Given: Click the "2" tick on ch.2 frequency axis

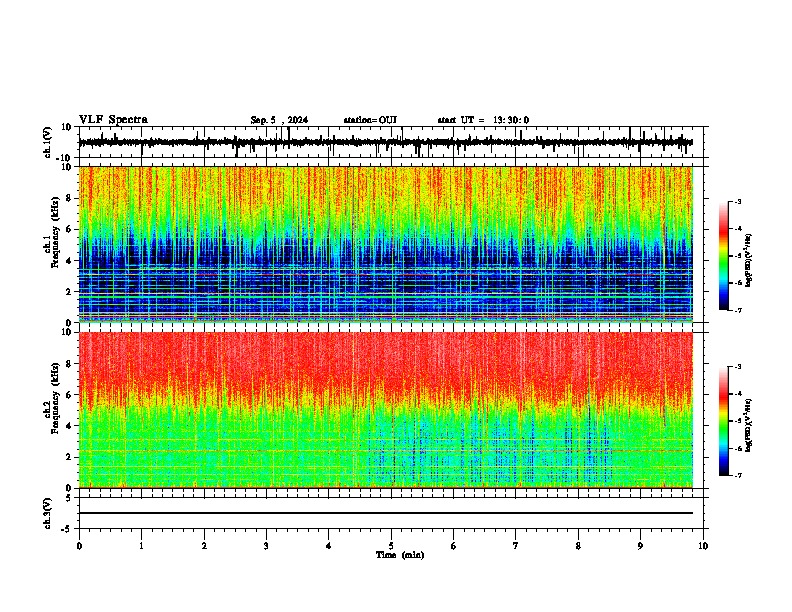Looking at the screenshot, I should (69, 457).
